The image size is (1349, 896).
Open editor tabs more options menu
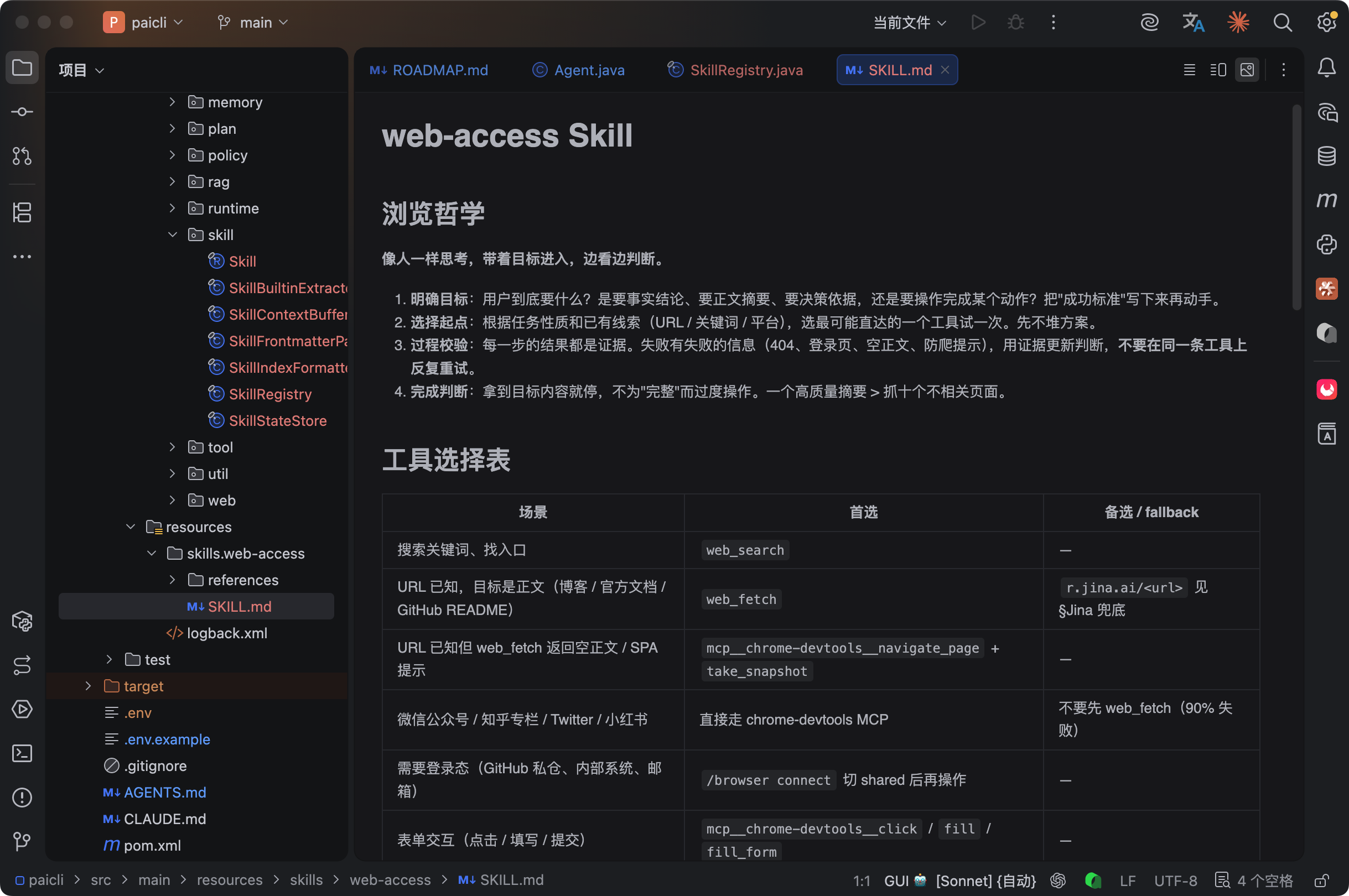1283,70
